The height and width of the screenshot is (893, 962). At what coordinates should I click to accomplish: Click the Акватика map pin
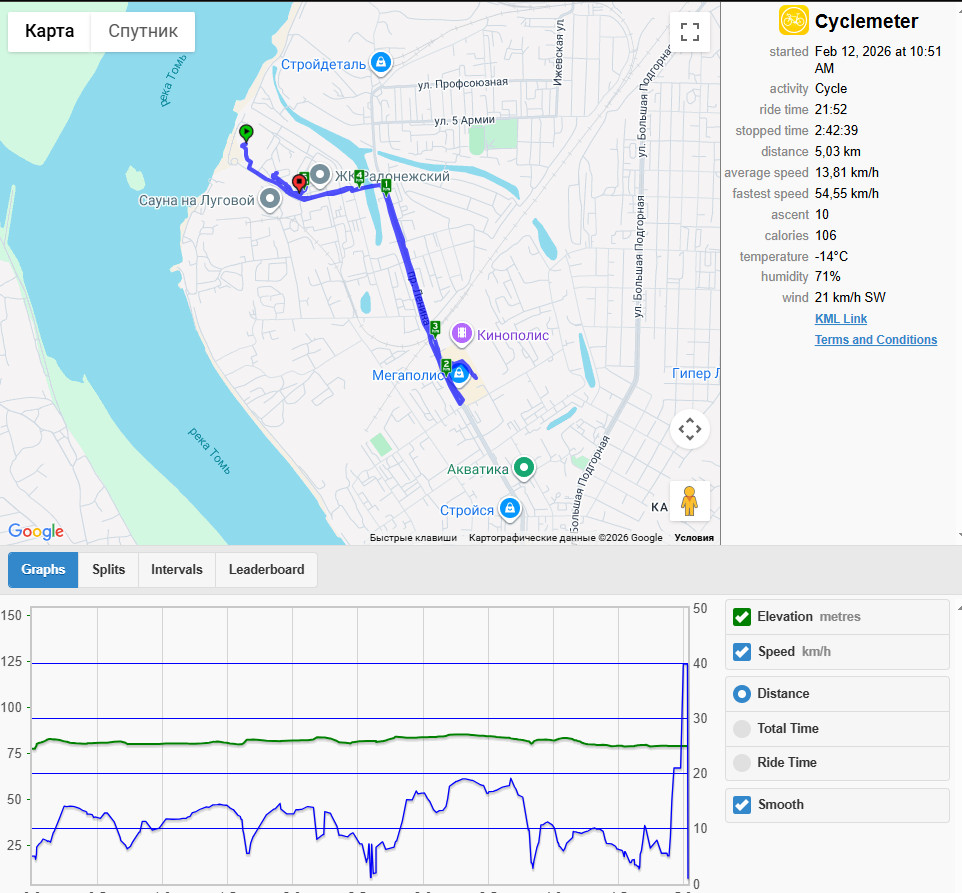[523, 469]
